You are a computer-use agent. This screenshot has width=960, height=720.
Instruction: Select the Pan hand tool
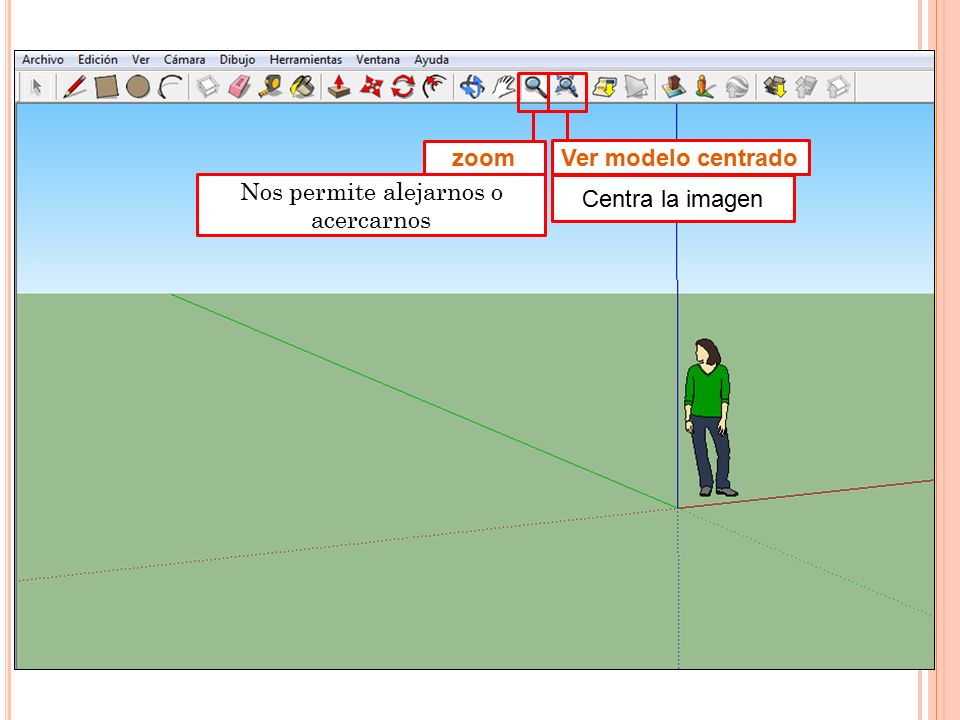[x=504, y=87]
